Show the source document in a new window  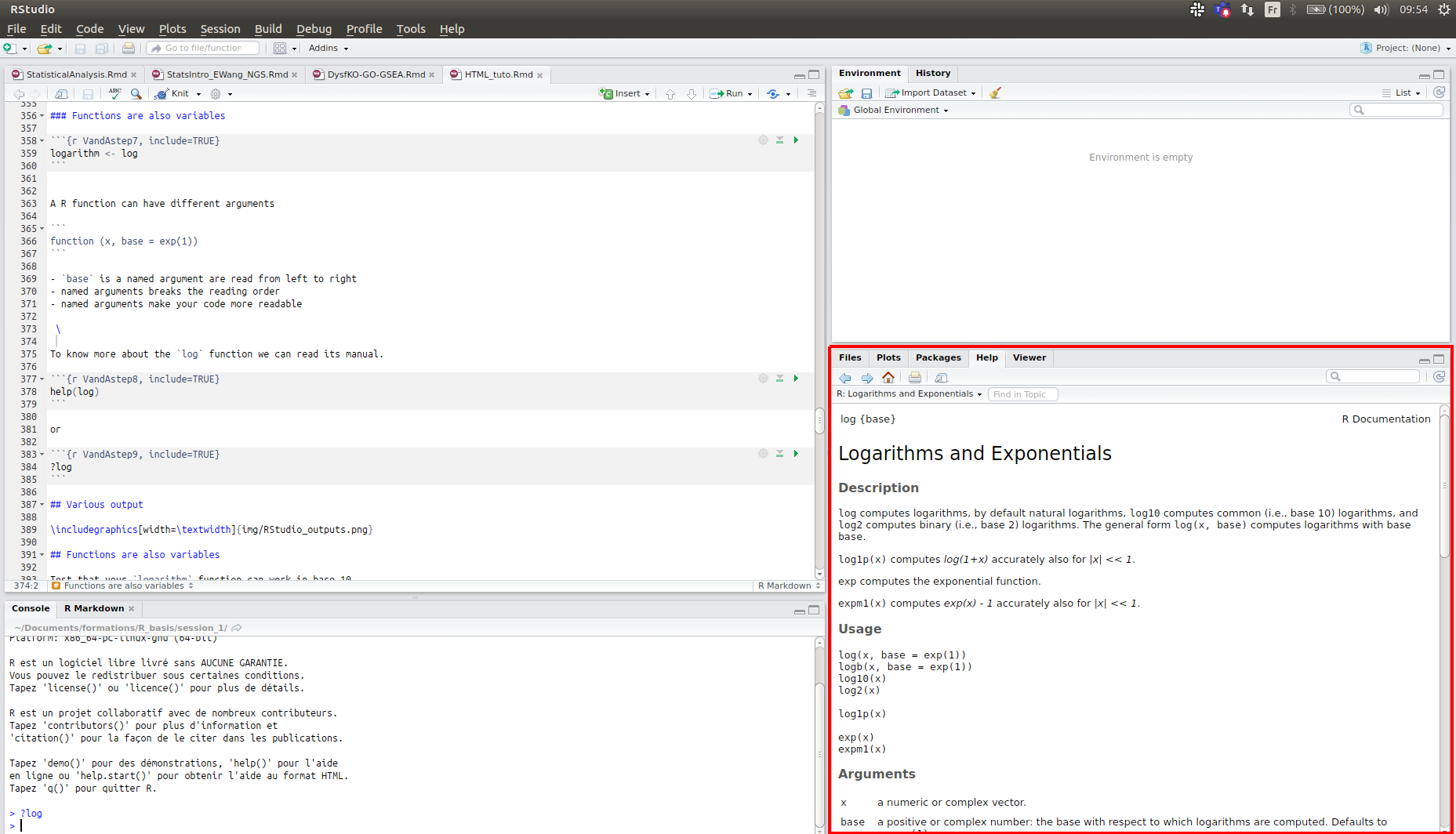point(61,94)
